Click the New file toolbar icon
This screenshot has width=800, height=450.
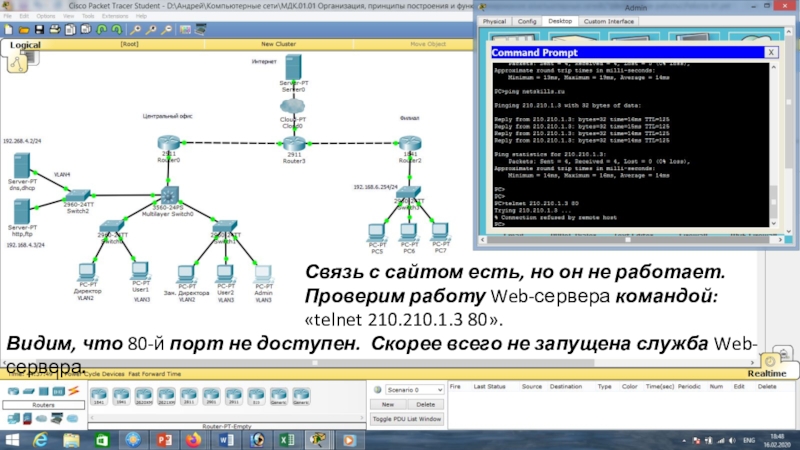(9, 30)
